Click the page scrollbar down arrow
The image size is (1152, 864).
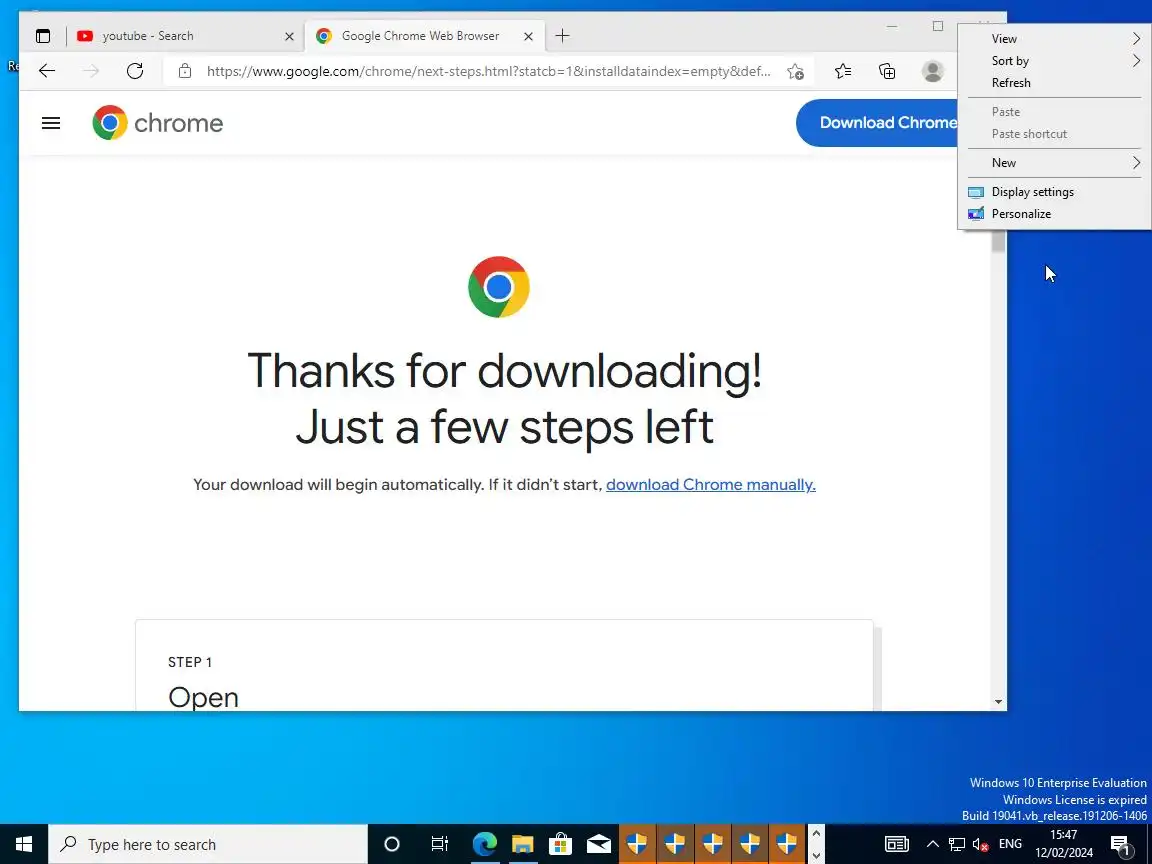click(998, 702)
